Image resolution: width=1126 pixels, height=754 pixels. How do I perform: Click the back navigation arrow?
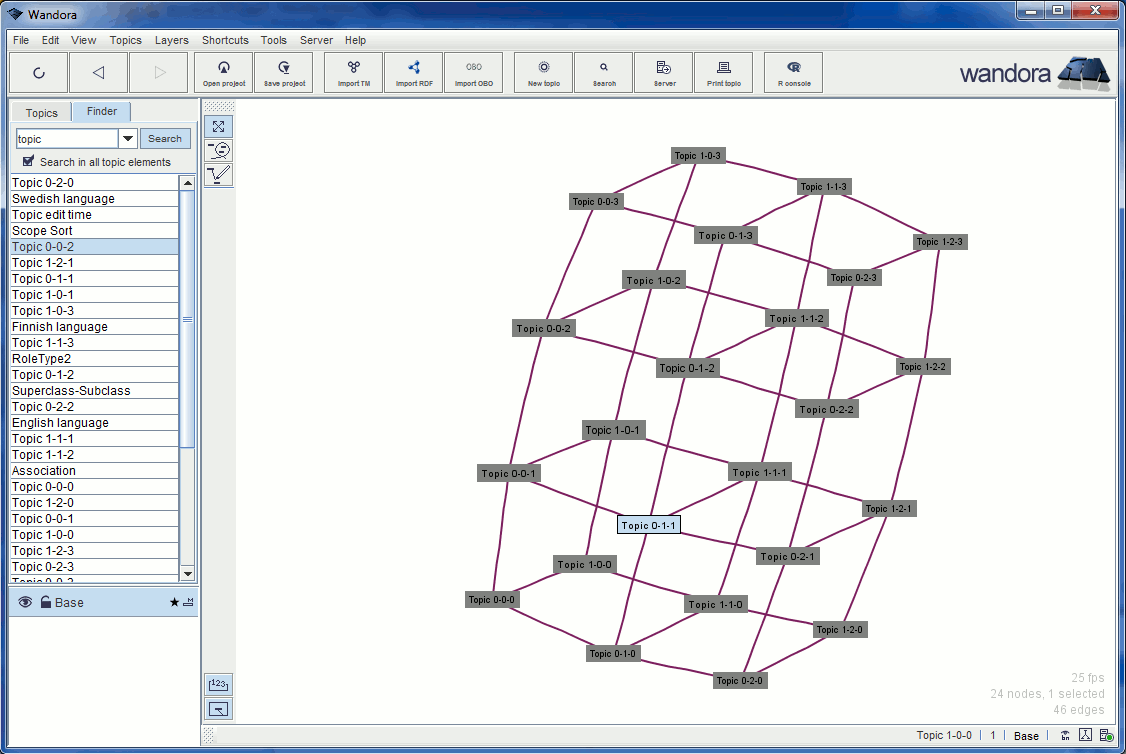coord(98,72)
